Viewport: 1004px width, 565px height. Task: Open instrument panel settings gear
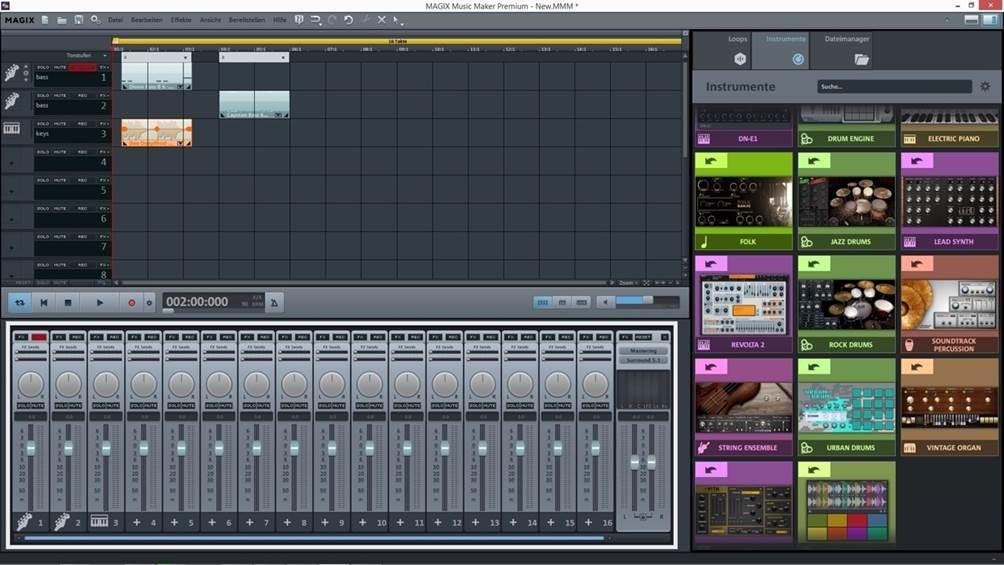coord(985,86)
